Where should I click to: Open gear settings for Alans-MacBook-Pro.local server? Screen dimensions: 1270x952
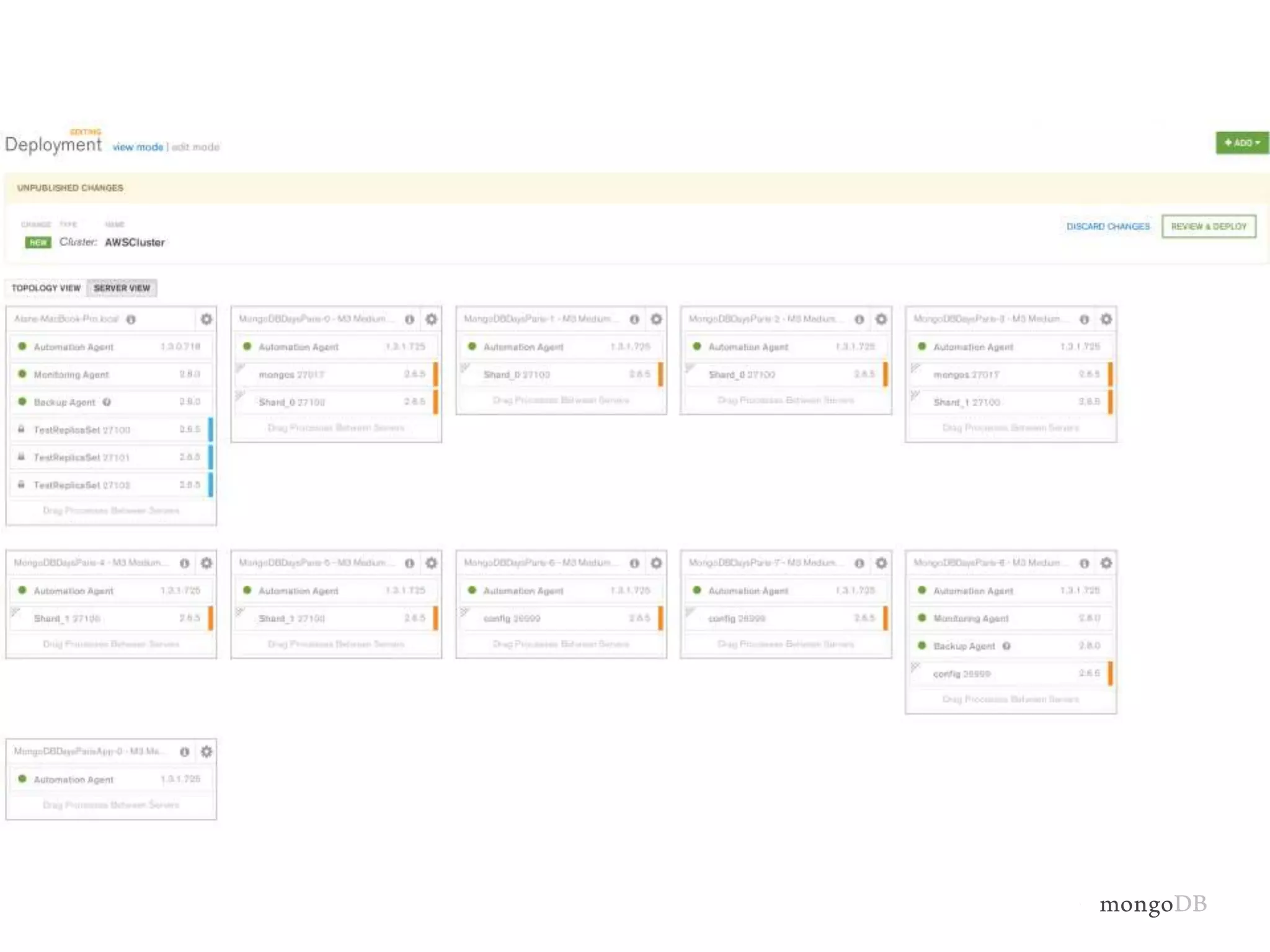pyautogui.click(x=206, y=319)
